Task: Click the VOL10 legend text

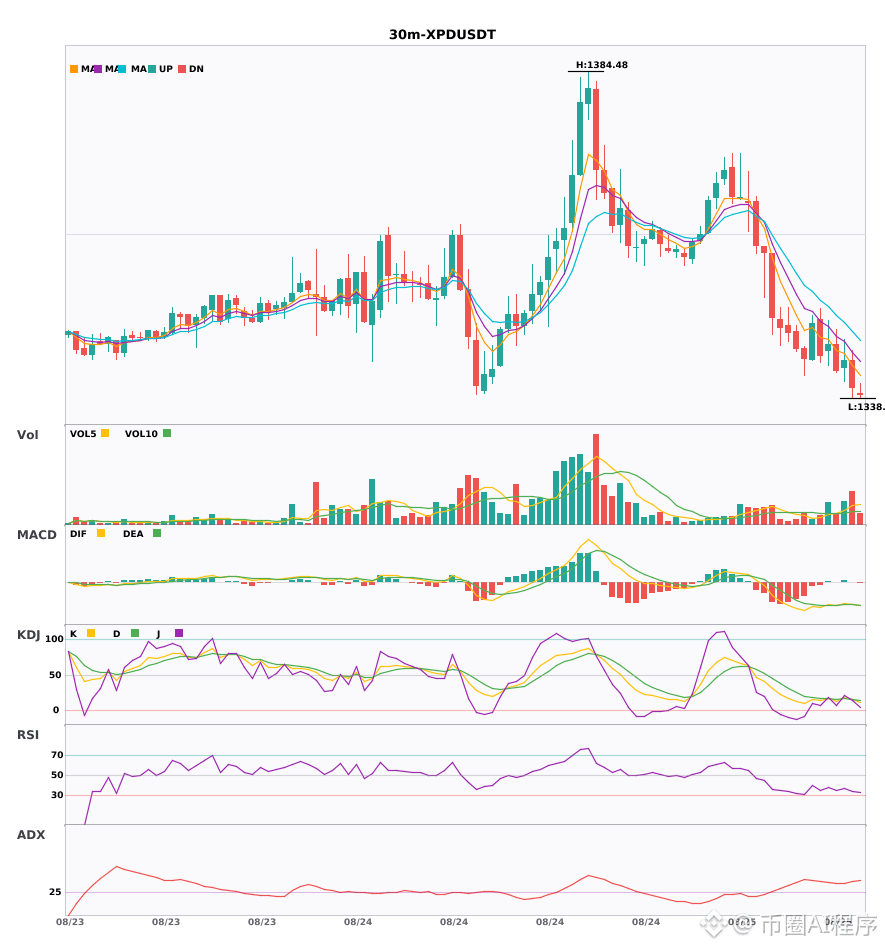Action: pos(141,434)
